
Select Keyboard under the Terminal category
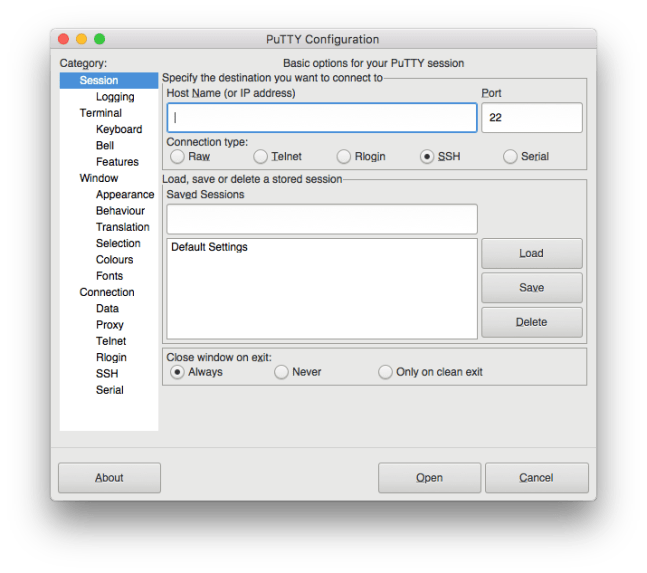click(119, 130)
